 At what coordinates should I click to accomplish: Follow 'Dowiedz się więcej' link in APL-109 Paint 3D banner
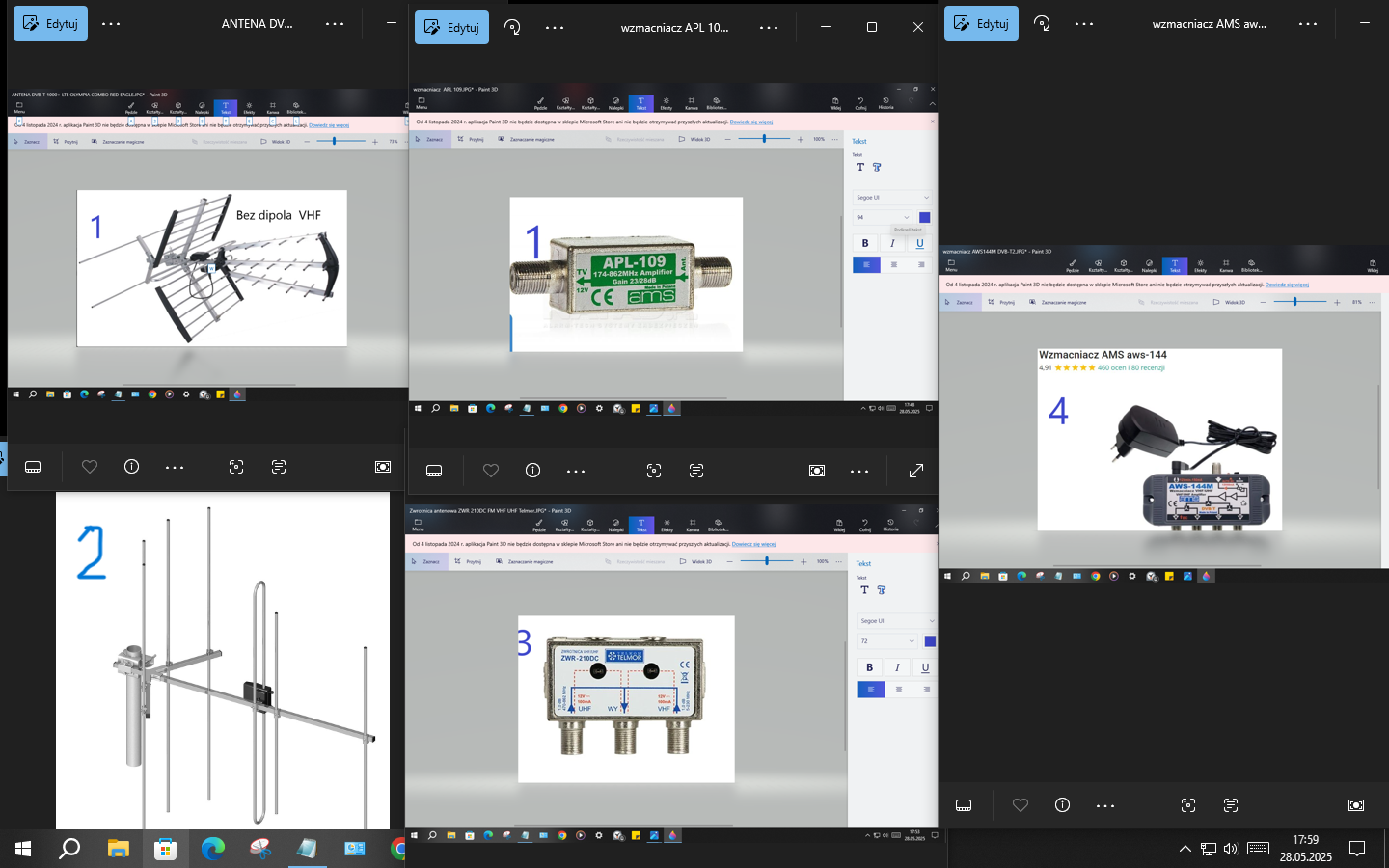coord(751,122)
